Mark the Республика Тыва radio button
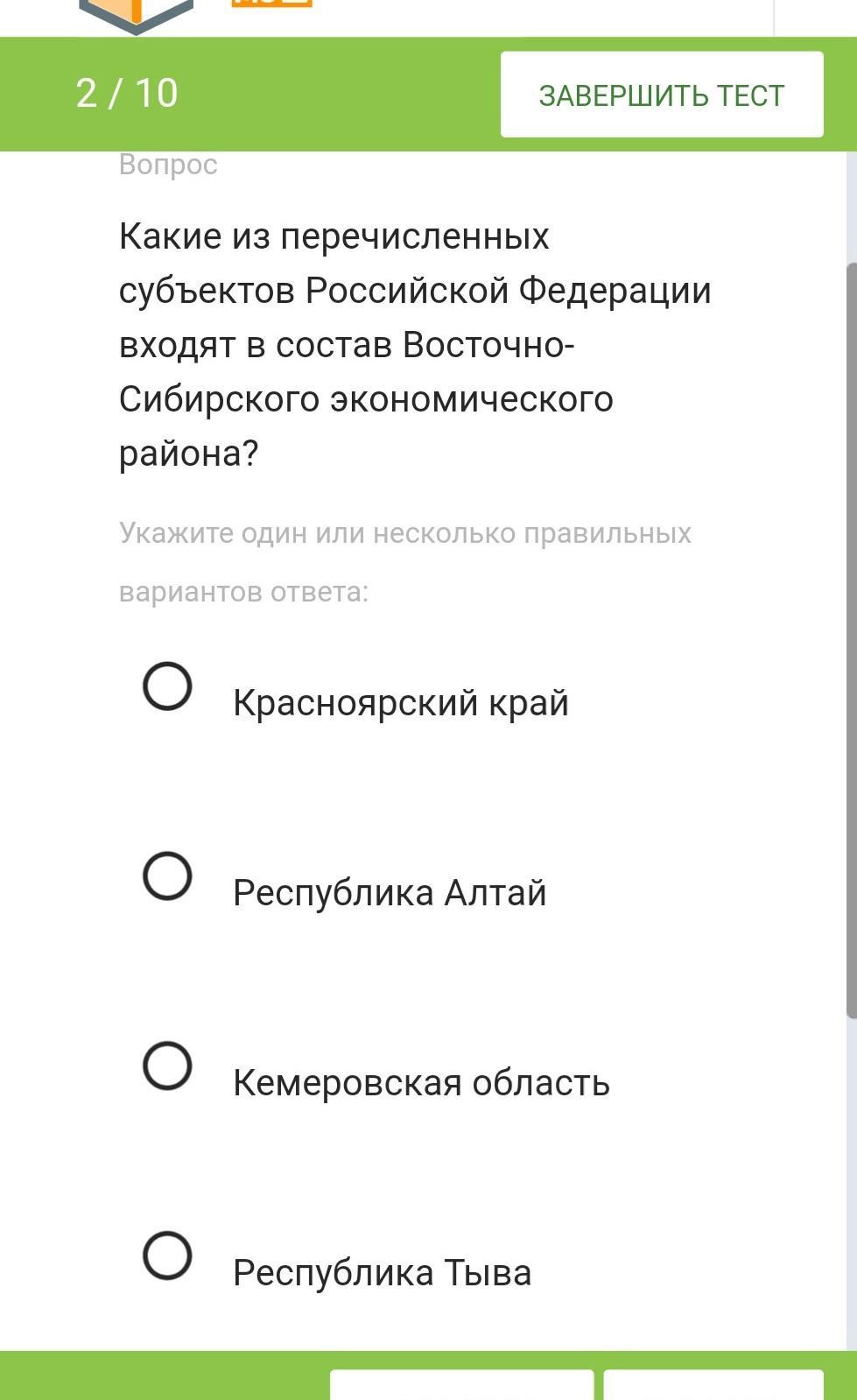 [x=167, y=1256]
